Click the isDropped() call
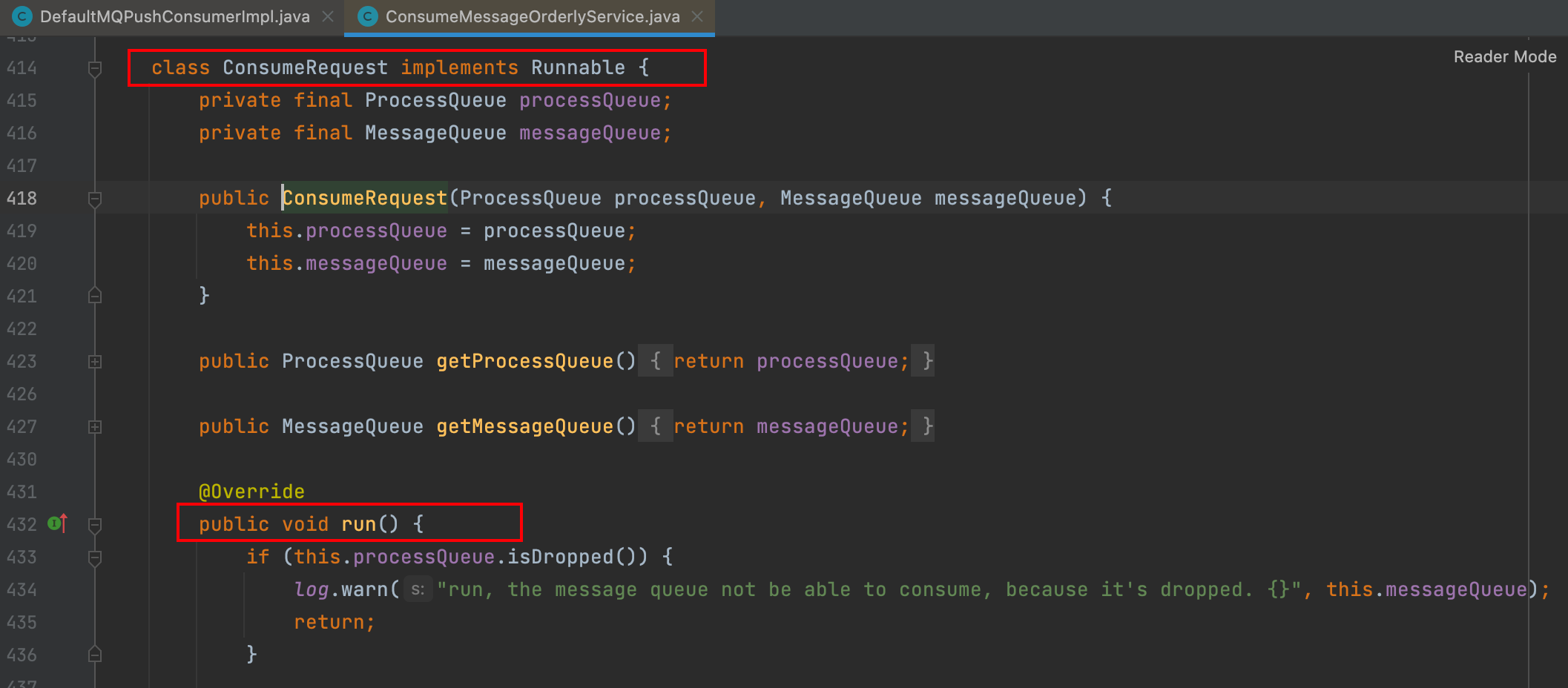This screenshot has height=688, width=1568. point(577,557)
